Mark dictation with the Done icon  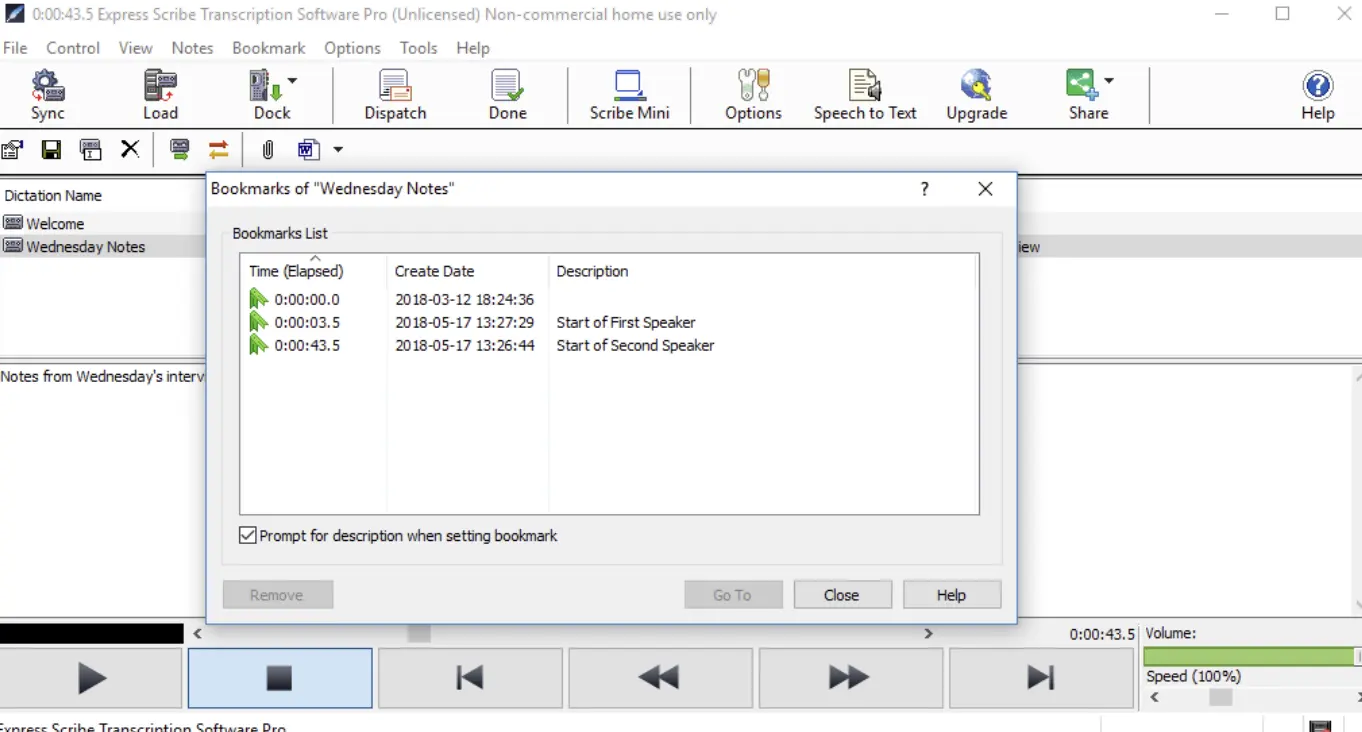click(507, 95)
